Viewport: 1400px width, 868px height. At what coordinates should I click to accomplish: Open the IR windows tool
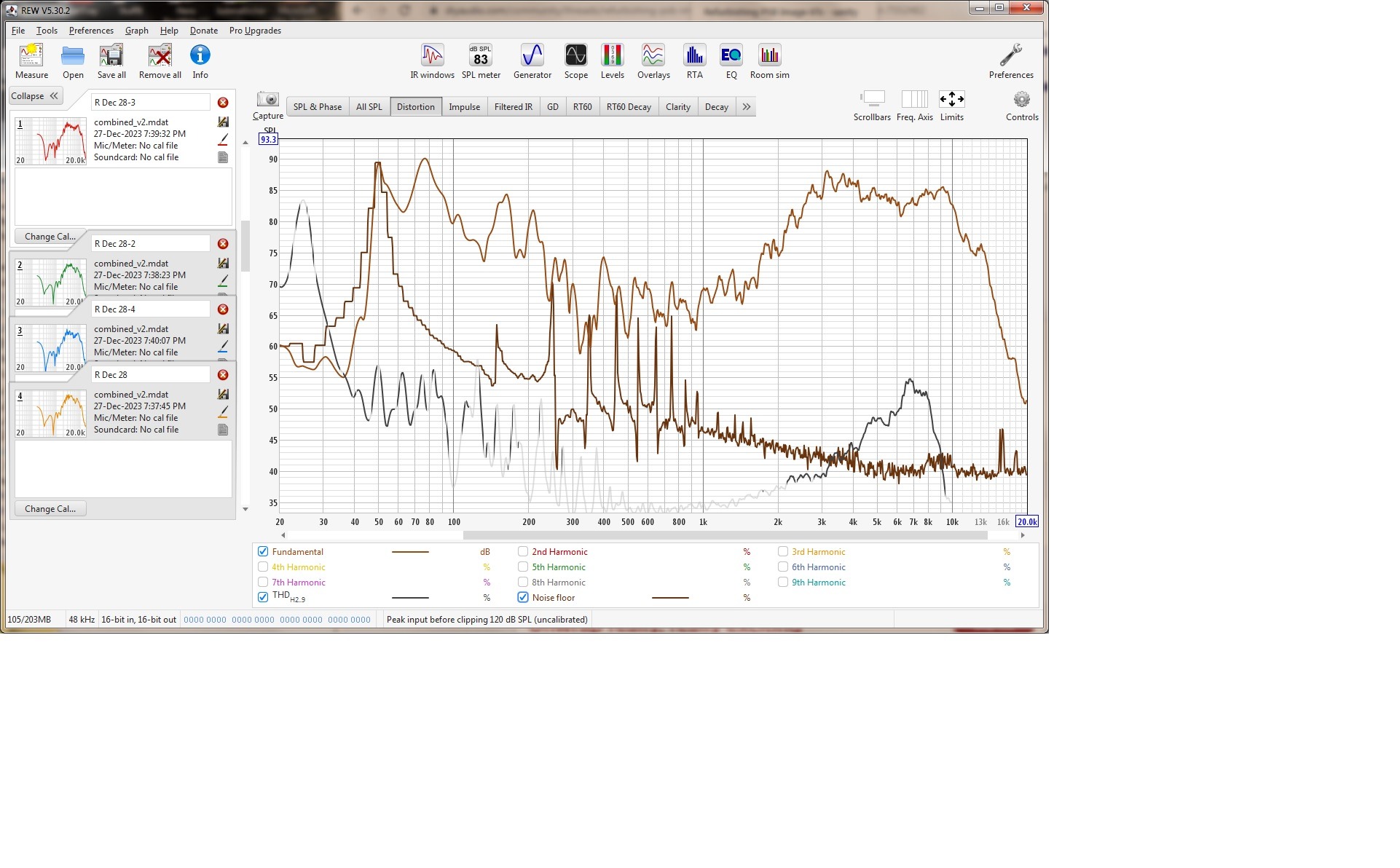432,61
